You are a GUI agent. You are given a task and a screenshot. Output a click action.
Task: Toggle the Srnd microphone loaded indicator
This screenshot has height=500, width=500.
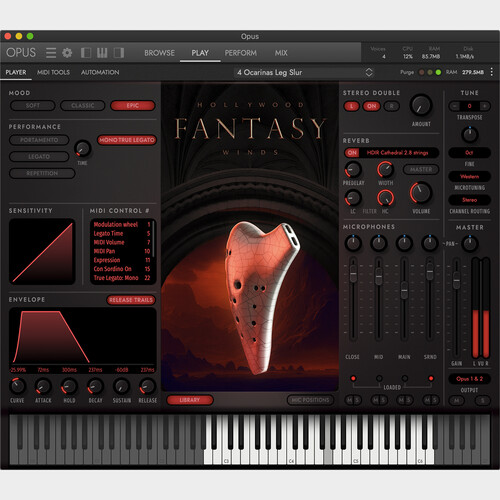pos(431,378)
